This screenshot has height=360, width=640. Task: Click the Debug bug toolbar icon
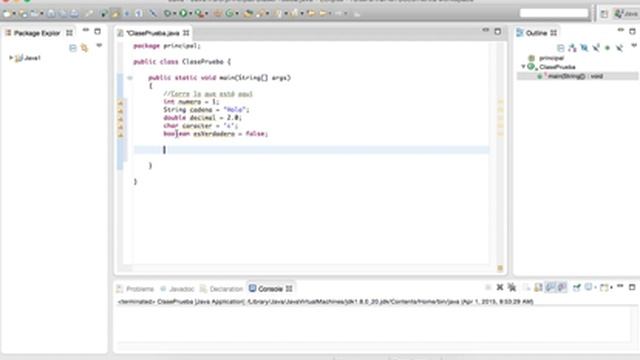pos(167,14)
